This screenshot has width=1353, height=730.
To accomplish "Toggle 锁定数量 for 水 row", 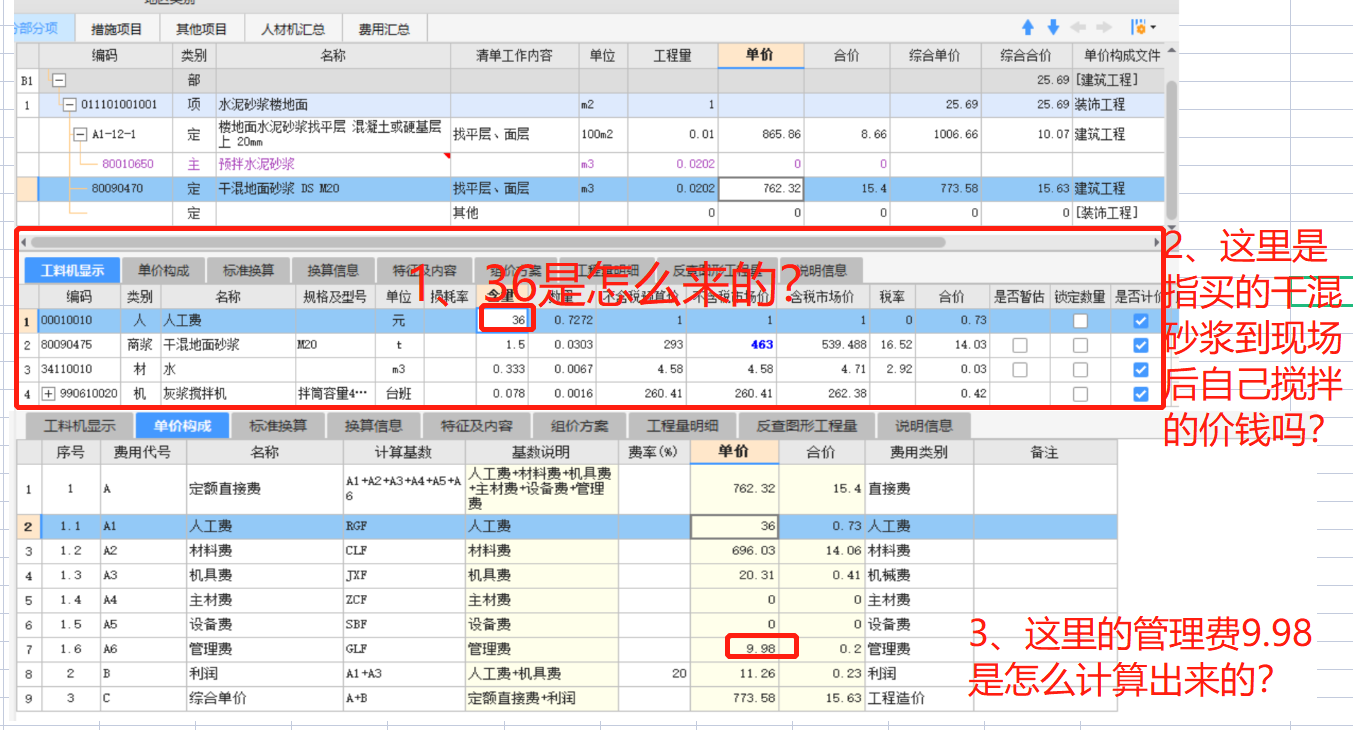I will 1081,370.
